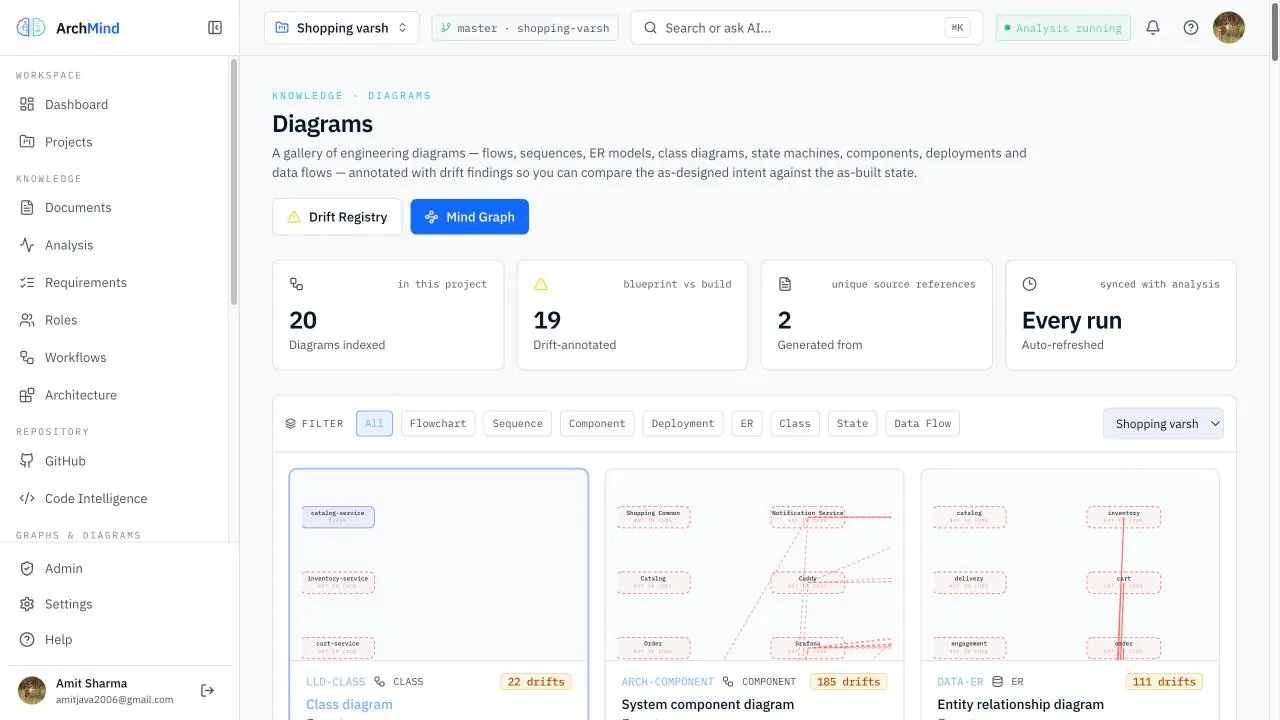
Task: Click the 185 drifts badge
Action: pos(847,682)
